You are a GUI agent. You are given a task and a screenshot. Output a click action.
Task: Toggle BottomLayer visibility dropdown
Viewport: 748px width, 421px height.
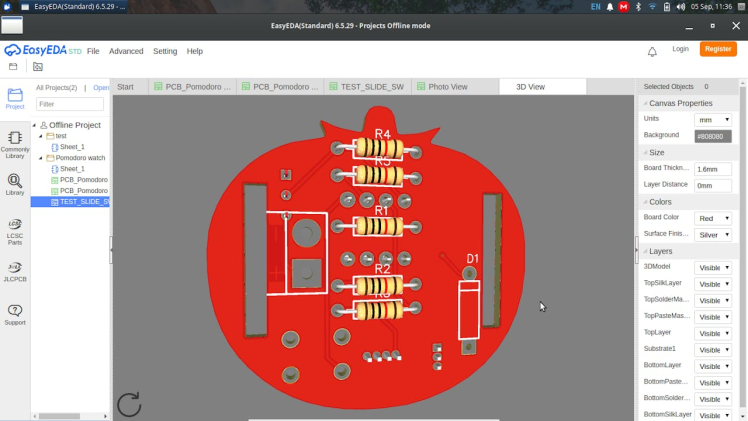(713, 366)
